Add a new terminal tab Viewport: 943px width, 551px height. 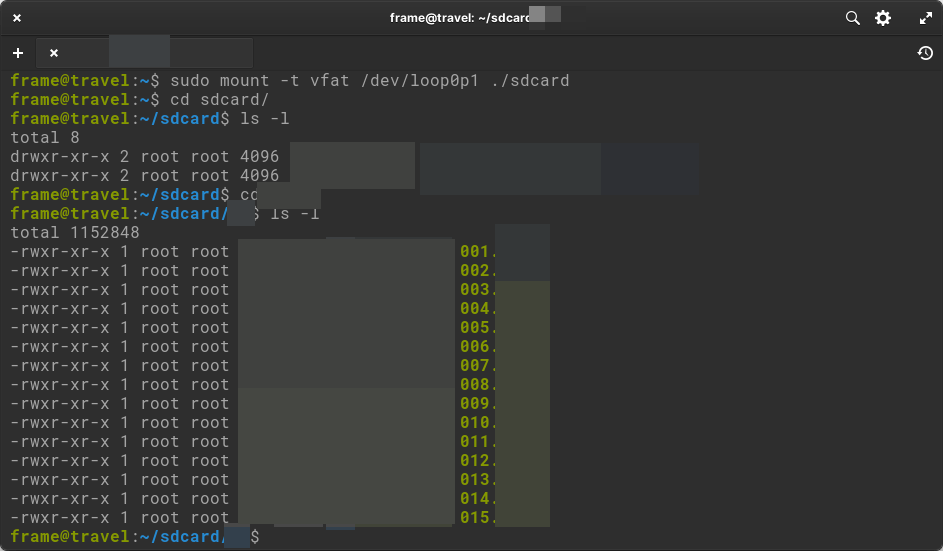click(x=18, y=53)
